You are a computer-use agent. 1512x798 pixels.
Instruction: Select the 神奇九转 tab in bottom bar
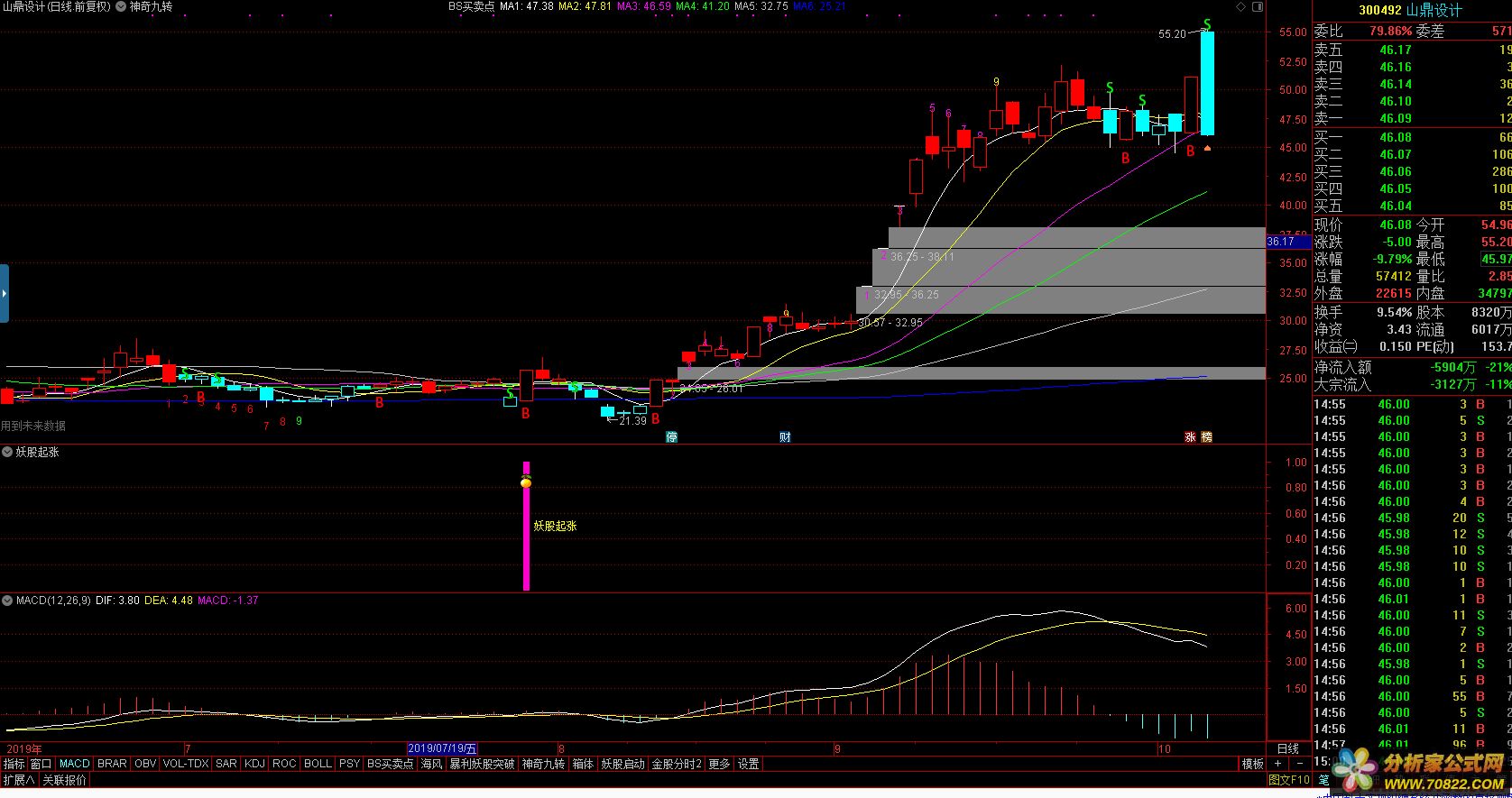544,764
